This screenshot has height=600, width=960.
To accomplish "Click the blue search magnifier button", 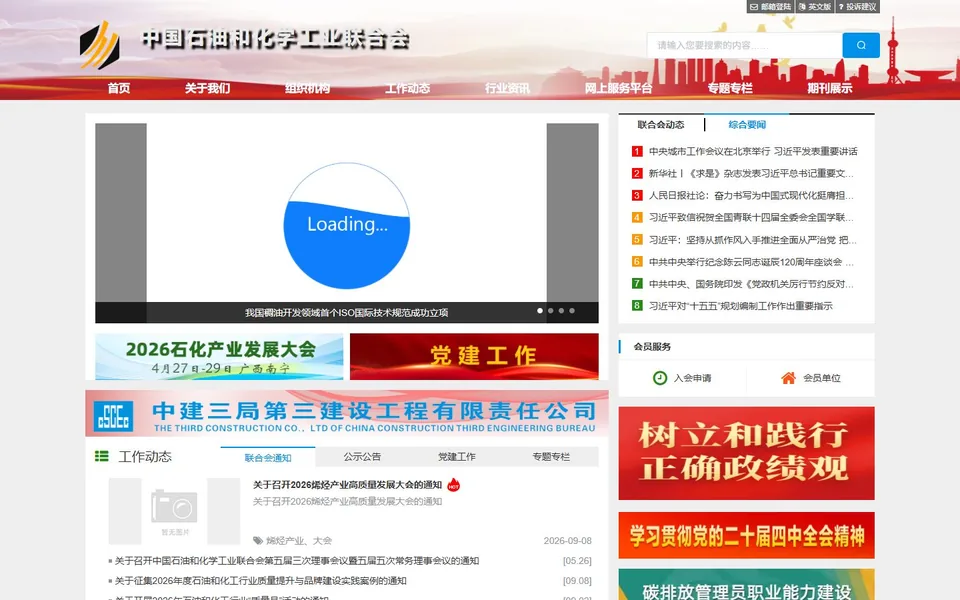I will (x=861, y=45).
